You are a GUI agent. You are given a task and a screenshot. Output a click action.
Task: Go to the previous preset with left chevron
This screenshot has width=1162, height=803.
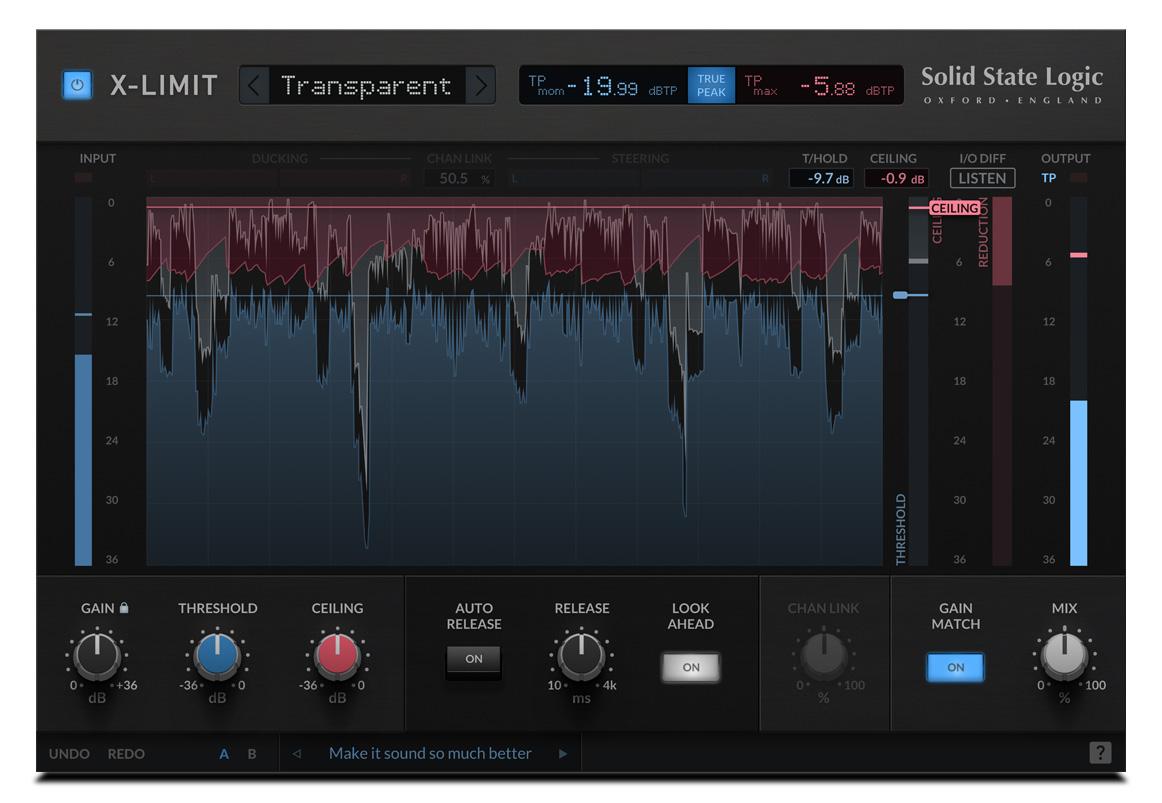(x=254, y=85)
